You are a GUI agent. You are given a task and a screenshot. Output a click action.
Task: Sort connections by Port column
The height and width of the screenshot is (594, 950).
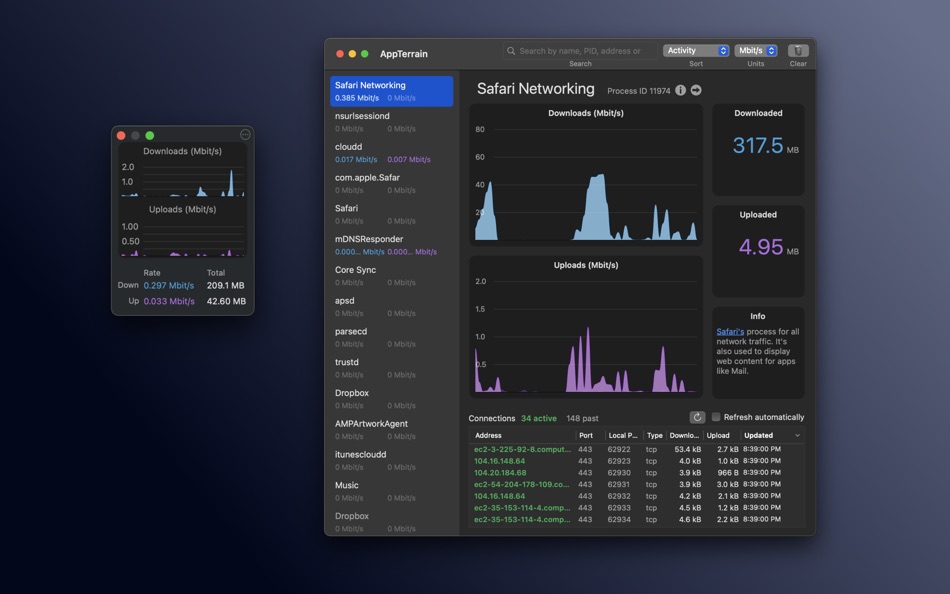[x=590, y=435]
